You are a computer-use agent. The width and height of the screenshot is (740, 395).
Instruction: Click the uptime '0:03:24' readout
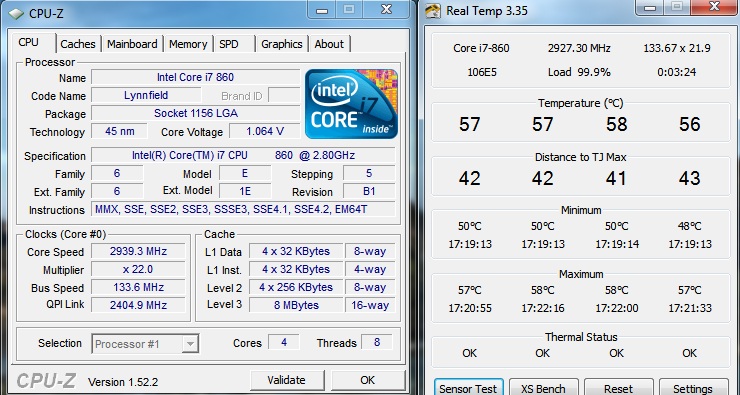tap(677, 72)
